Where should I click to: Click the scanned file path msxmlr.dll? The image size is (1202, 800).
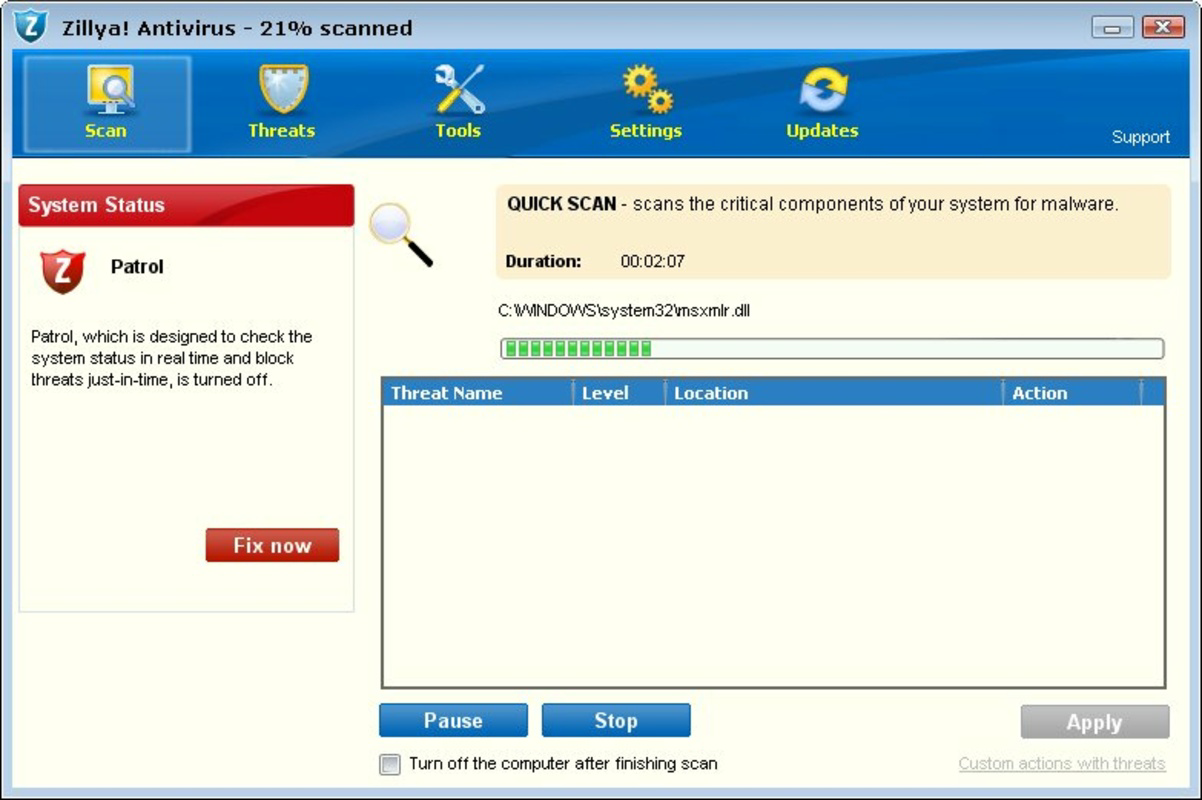624,310
